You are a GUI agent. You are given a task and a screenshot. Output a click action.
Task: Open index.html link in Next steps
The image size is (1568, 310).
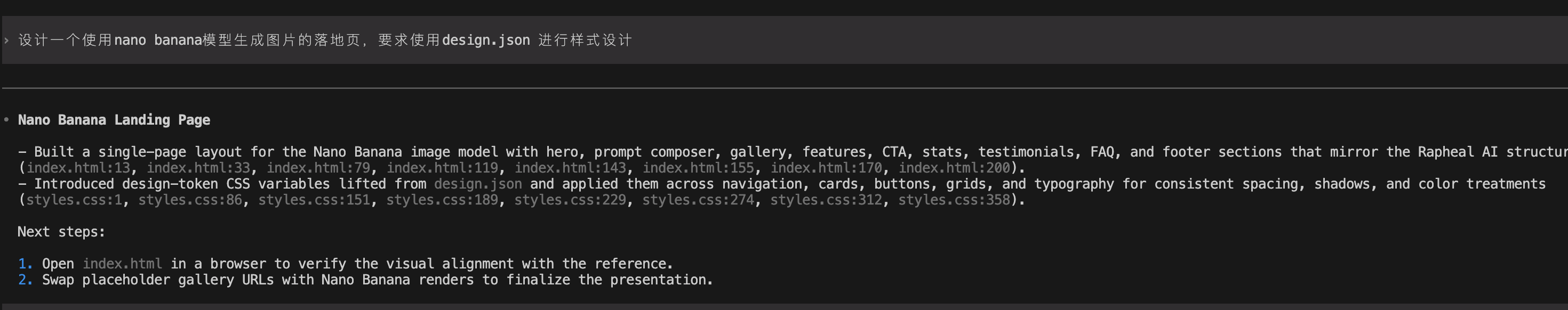[122, 264]
